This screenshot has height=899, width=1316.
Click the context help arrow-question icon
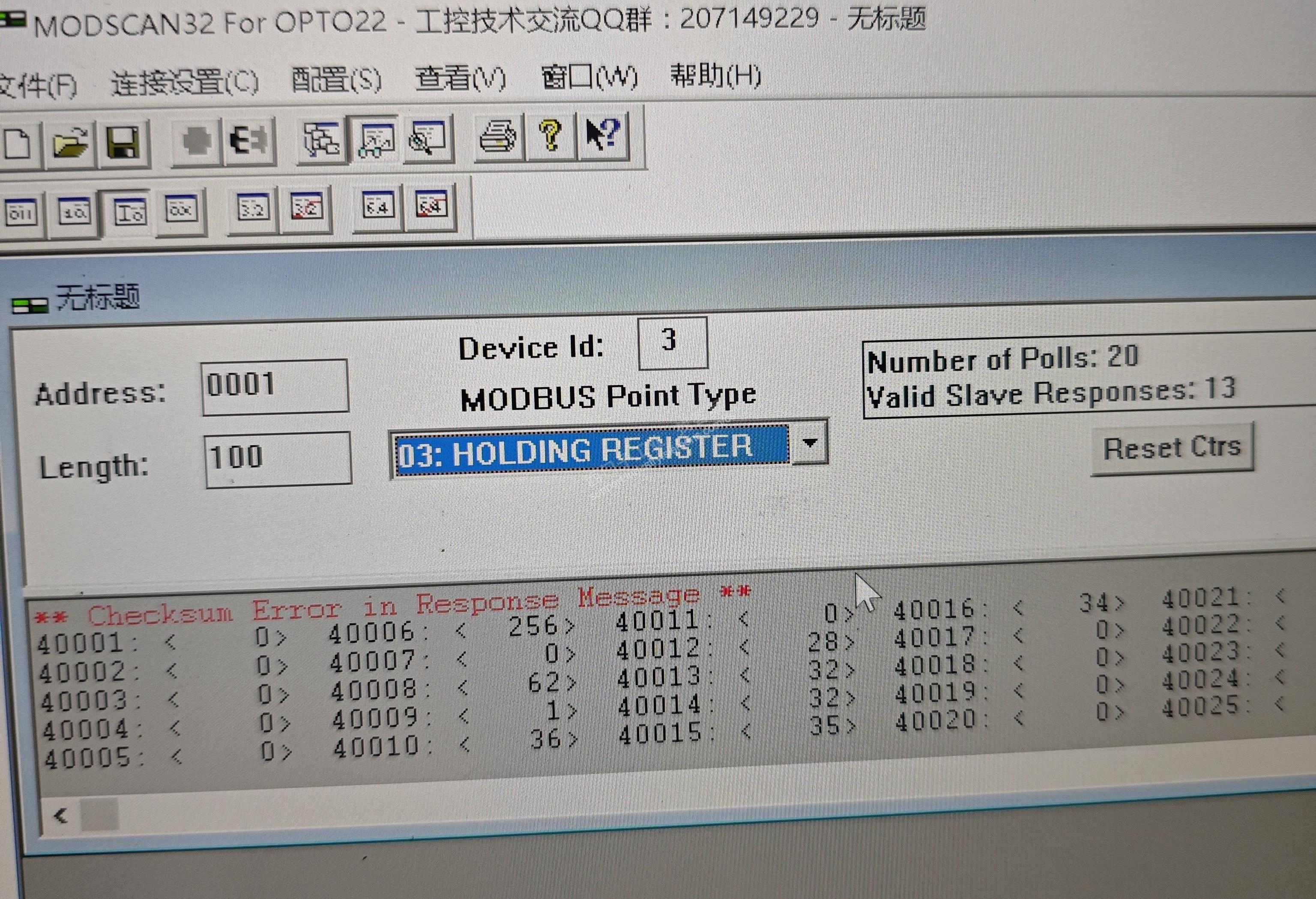602,135
